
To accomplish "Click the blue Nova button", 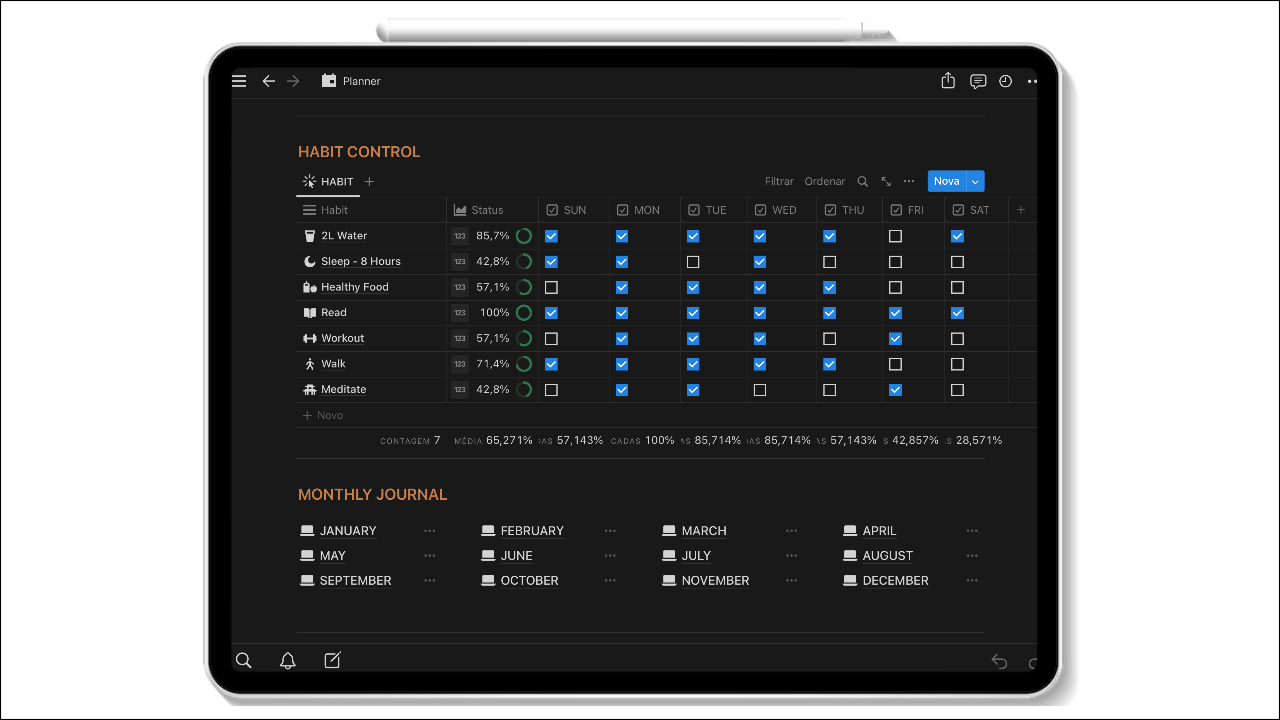I will click(945, 181).
